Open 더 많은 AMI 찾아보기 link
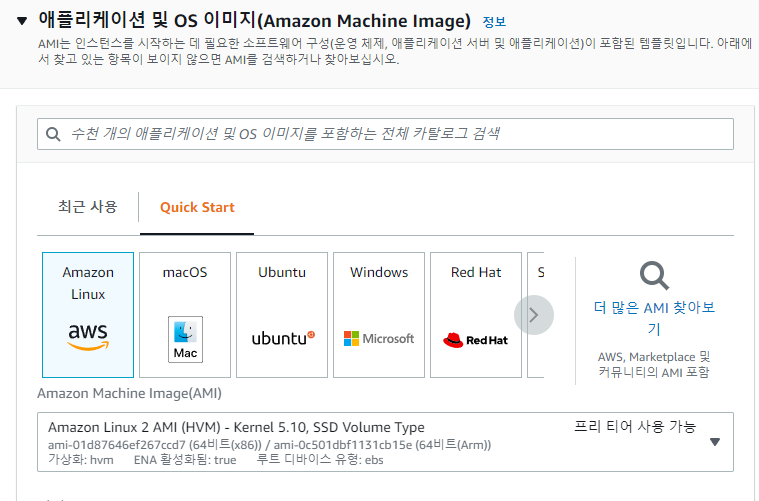Image resolution: width=759 pixels, height=501 pixels. pos(654,318)
